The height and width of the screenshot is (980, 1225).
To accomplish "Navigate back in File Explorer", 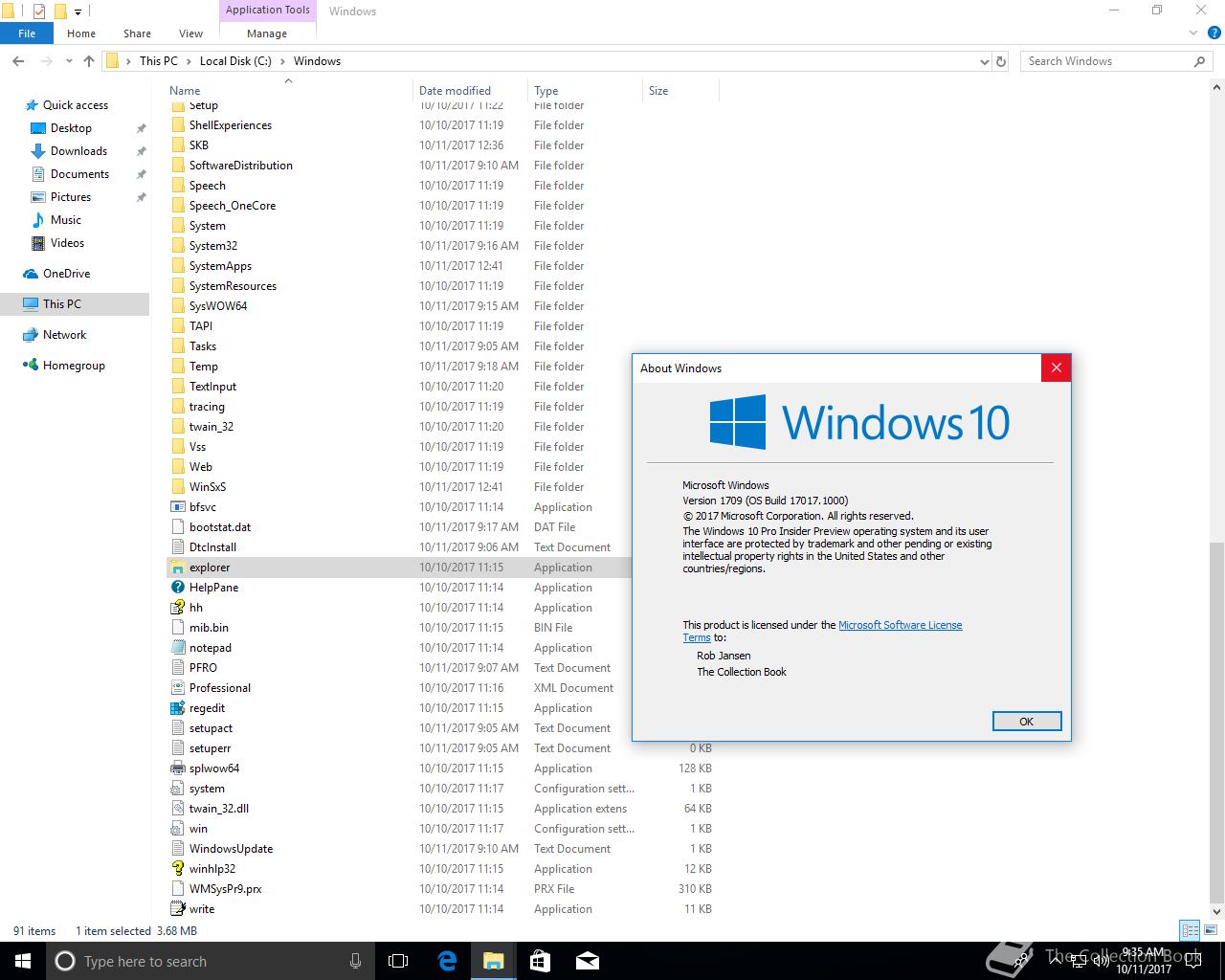I will coord(18,61).
